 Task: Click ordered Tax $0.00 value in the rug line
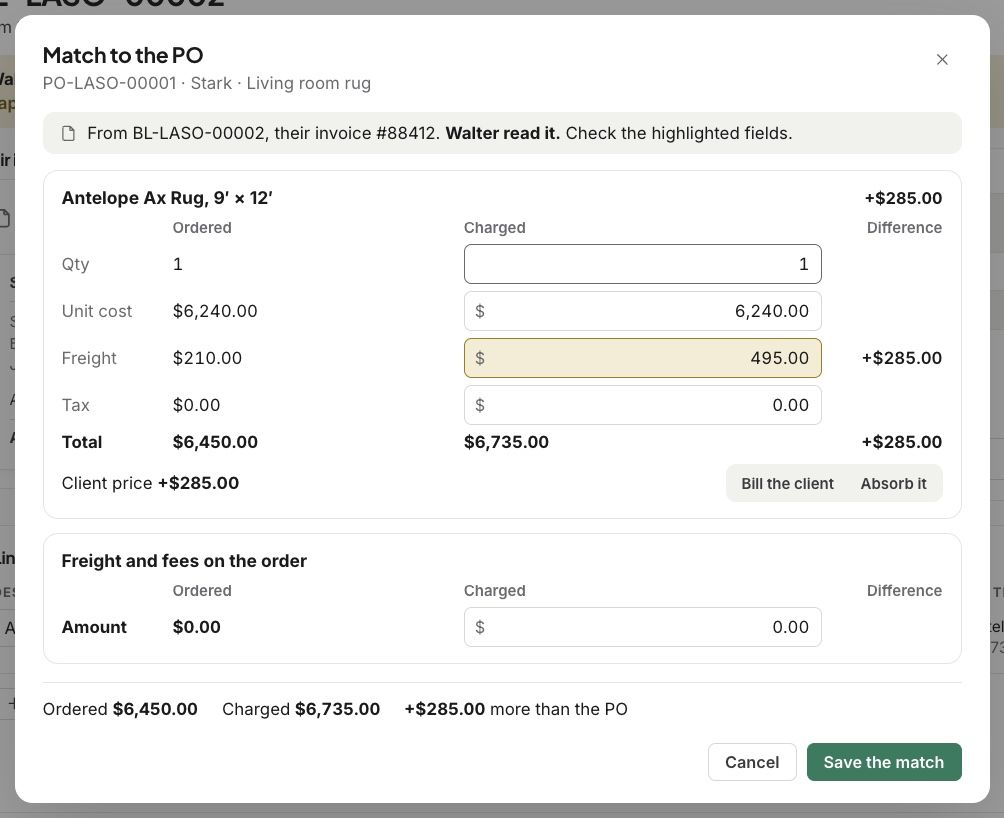tap(197, 405)
